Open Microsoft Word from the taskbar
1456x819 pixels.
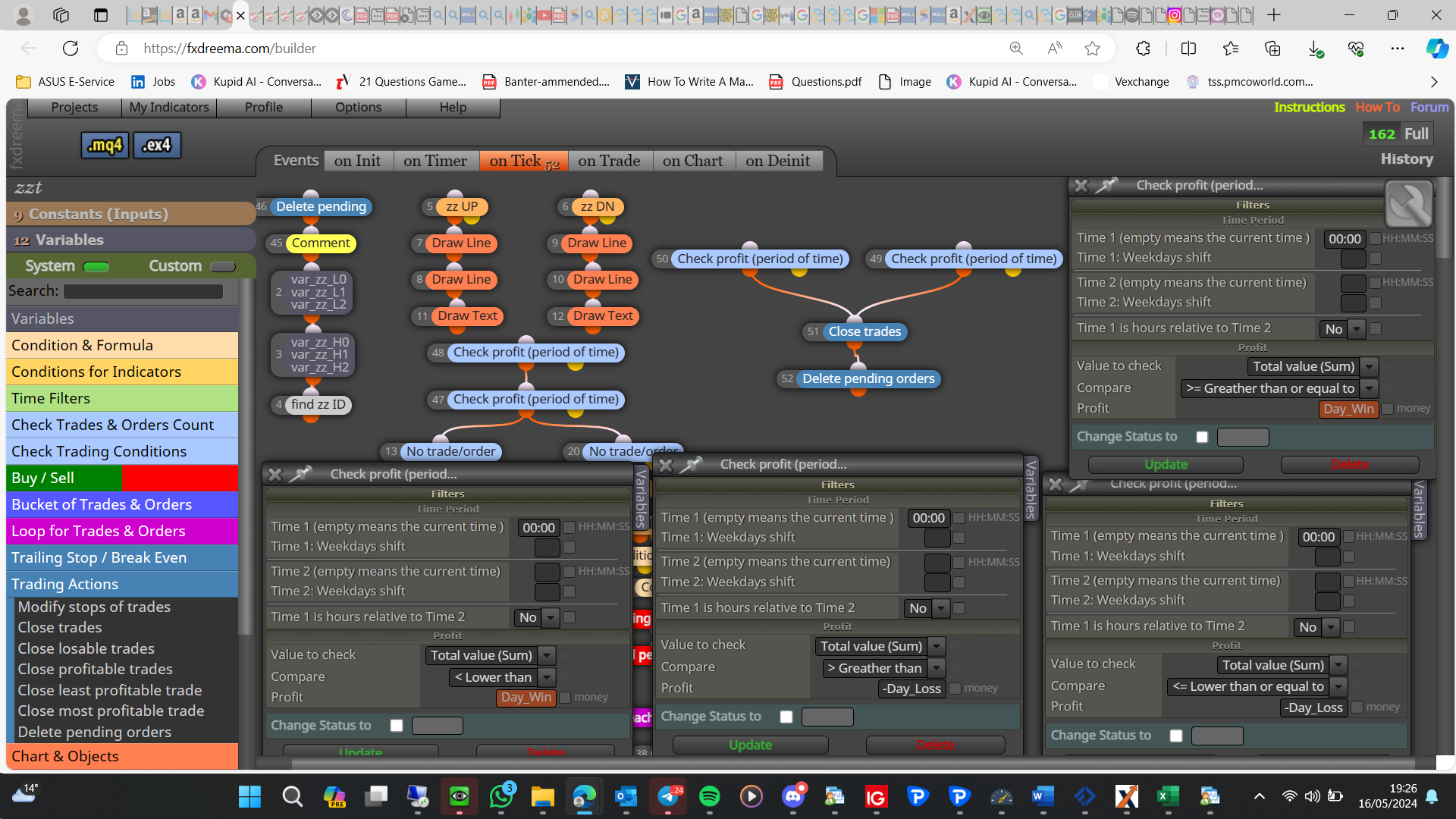pyautogui.click(x=1043, y=796)
